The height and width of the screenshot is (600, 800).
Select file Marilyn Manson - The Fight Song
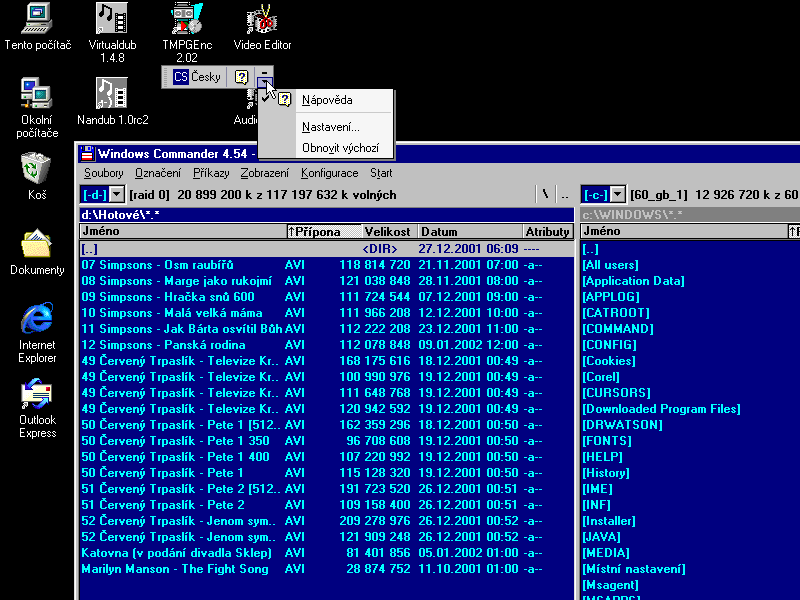click(327, 569)
